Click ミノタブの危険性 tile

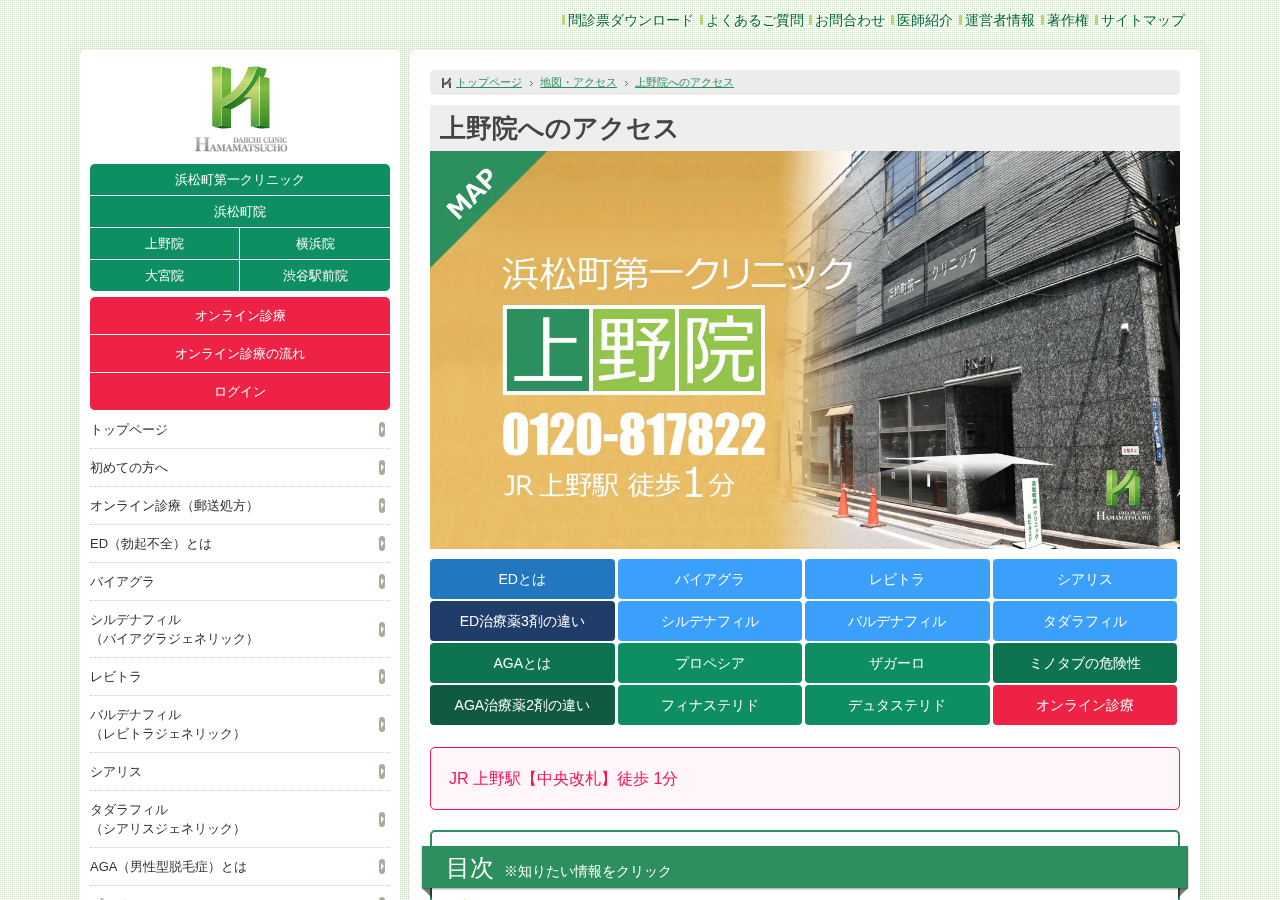pos(1085,663)
